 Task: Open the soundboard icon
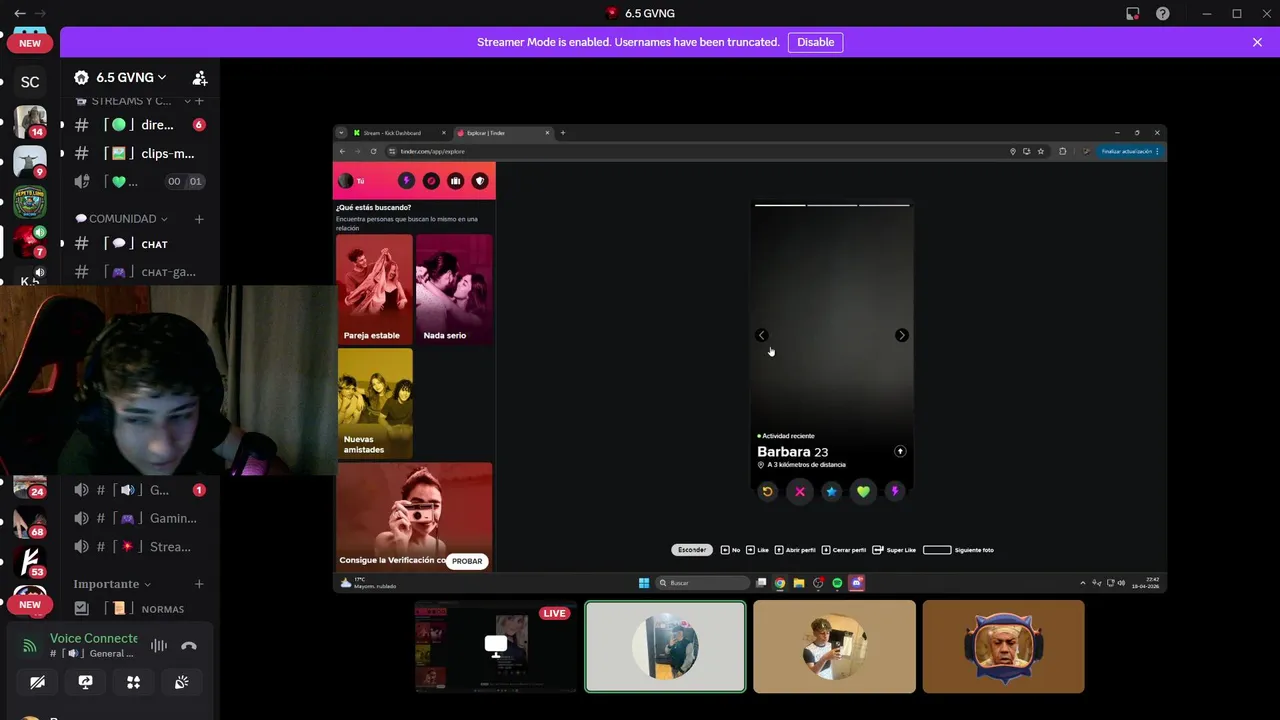coord(181,682)
